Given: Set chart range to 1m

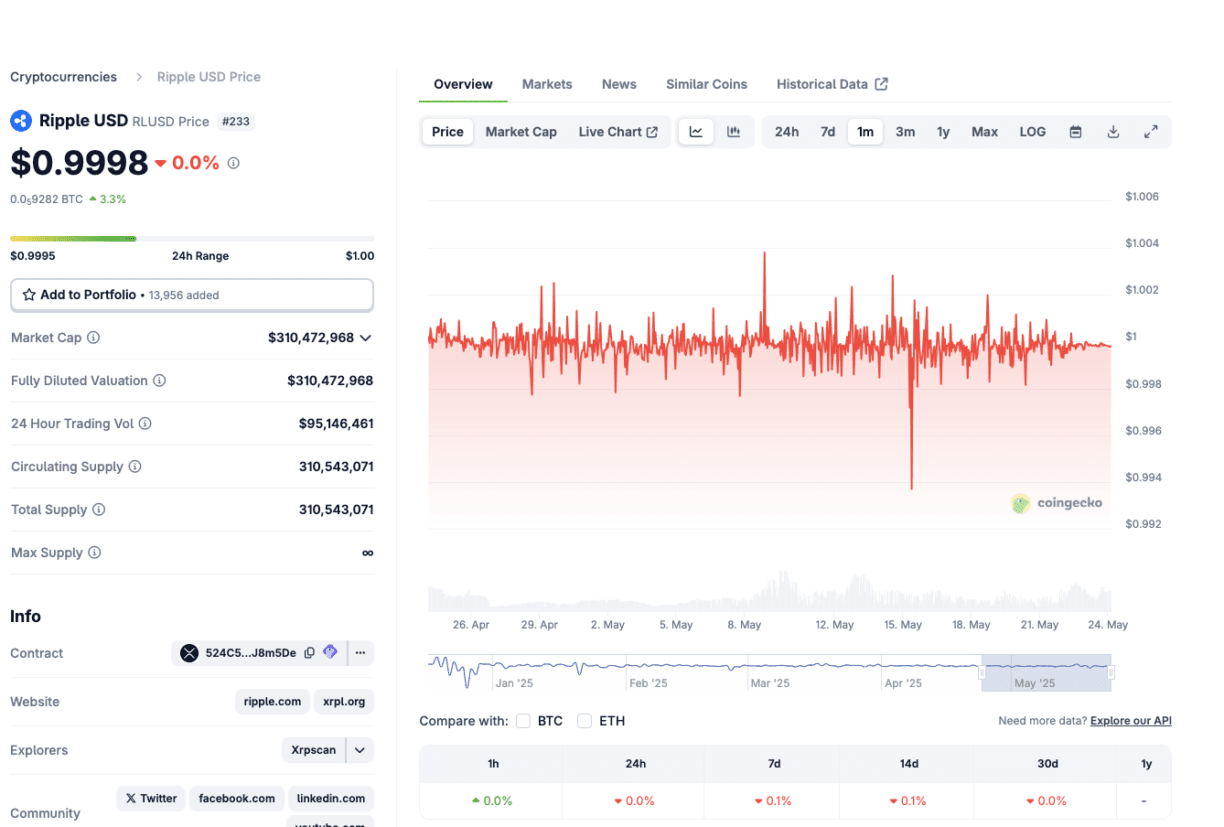Looking at the screenshot, I should click(x=865, y=132).
